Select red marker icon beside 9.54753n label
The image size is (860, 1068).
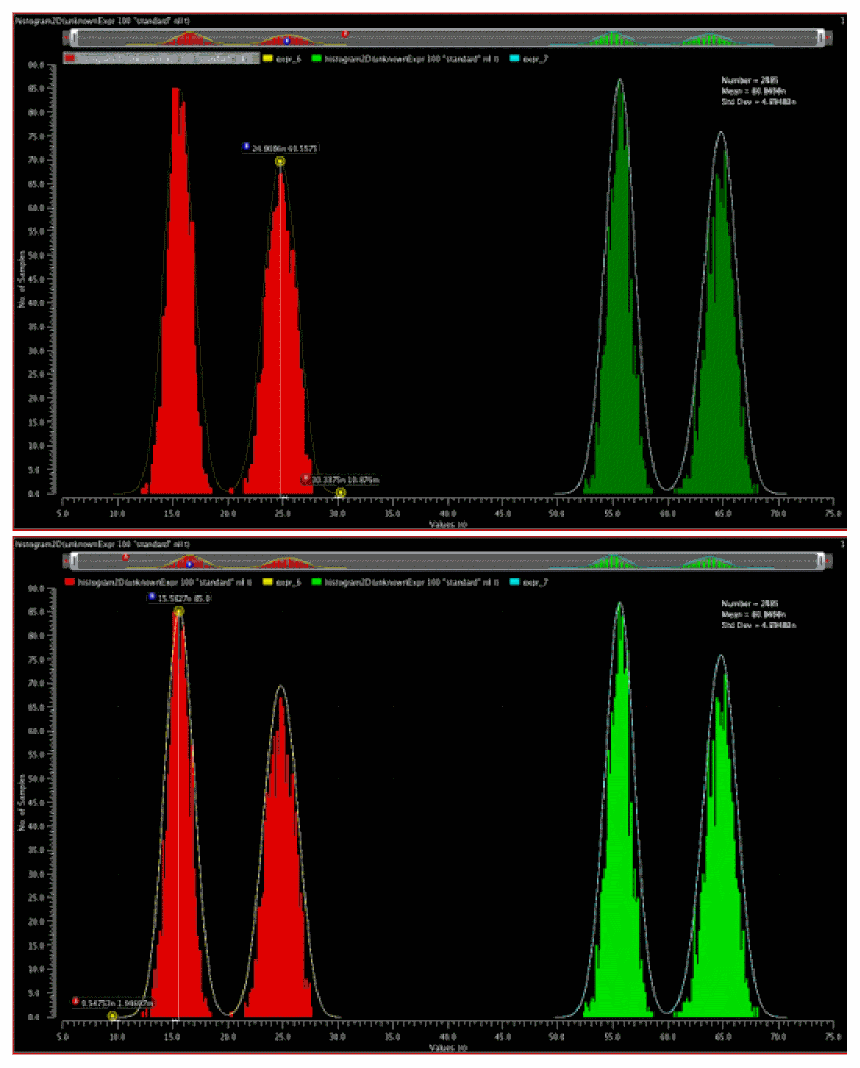(x=76, y=1001)
